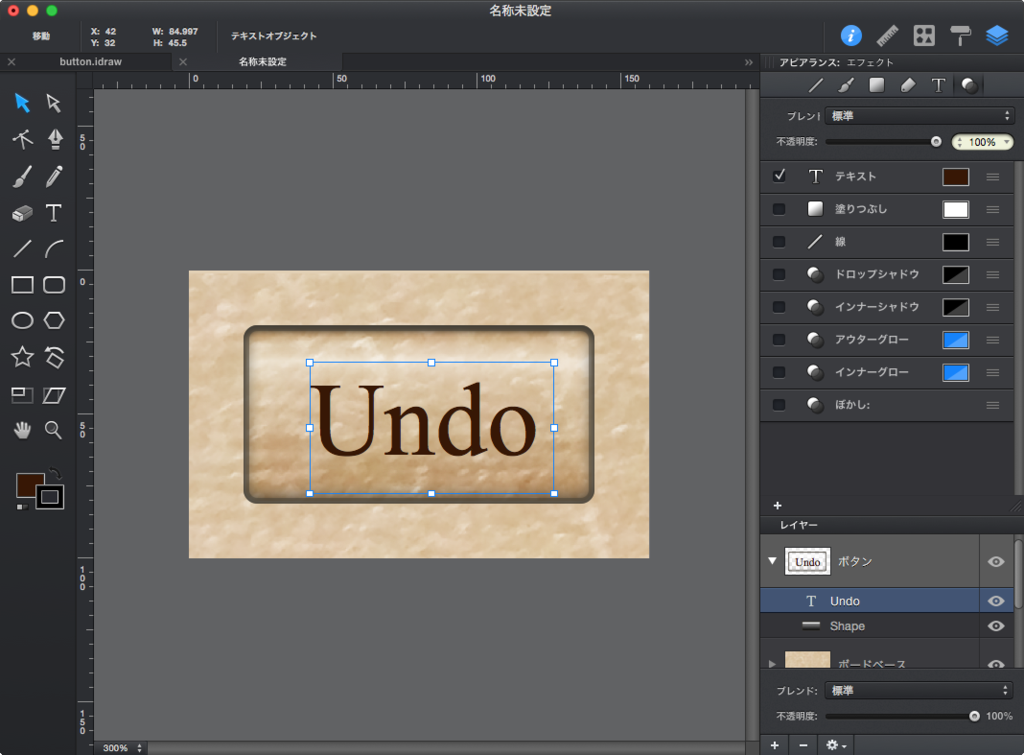
Task: Open the paint roller Appearance panel
Action: [961, 35]
